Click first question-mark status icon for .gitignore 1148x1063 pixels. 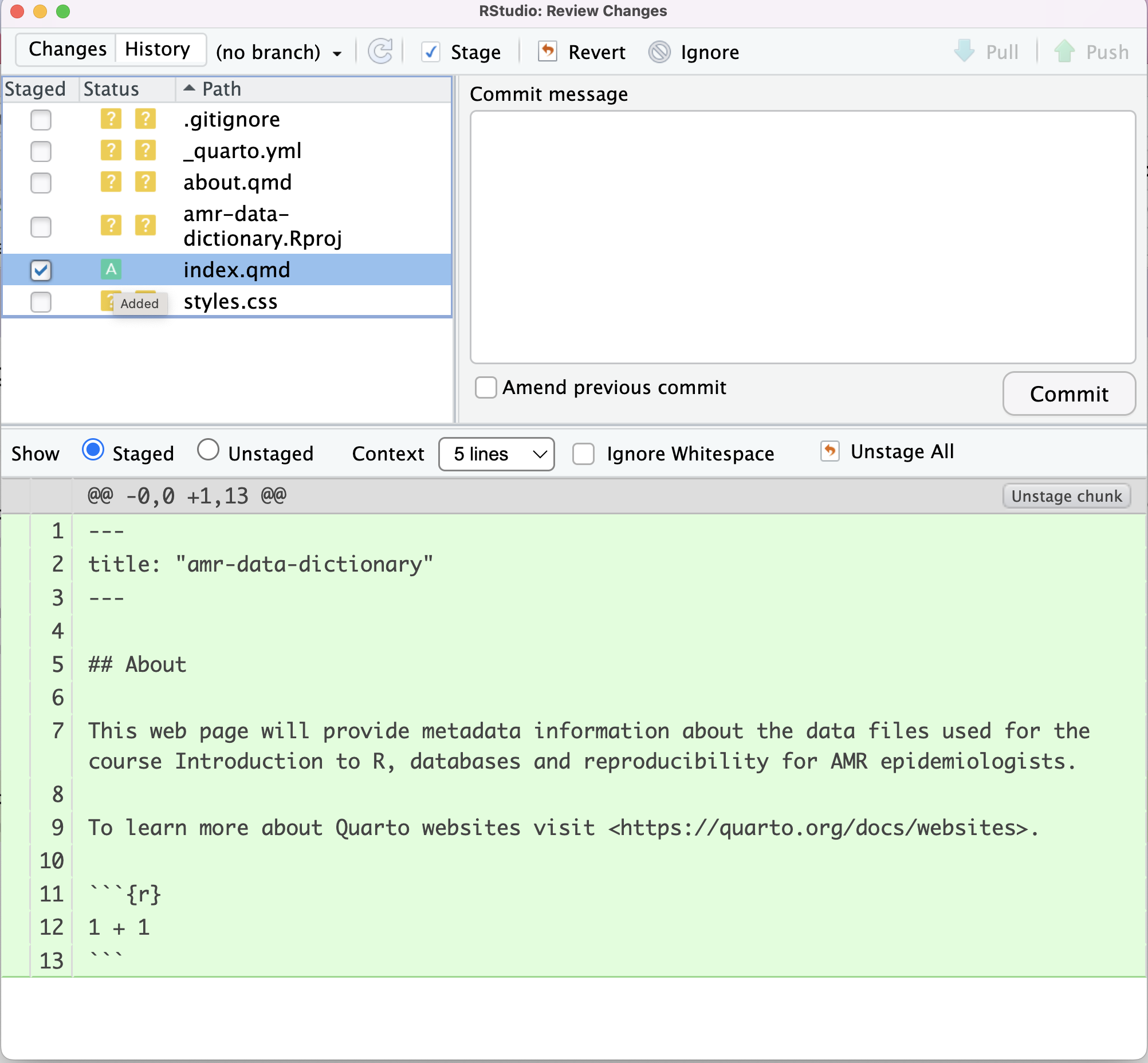tap(111, 119)
